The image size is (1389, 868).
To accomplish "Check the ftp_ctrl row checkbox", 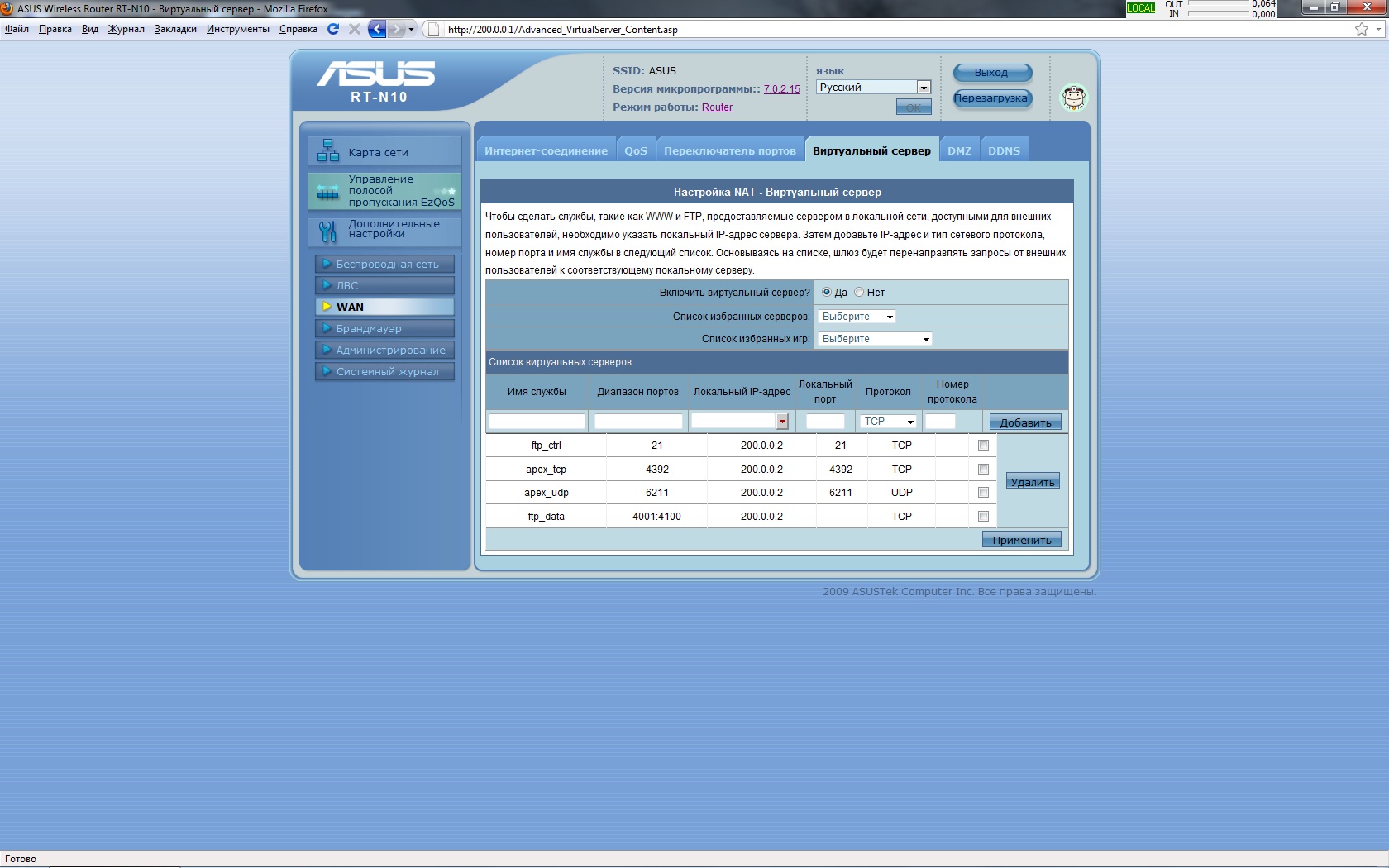I will (983, 446).
